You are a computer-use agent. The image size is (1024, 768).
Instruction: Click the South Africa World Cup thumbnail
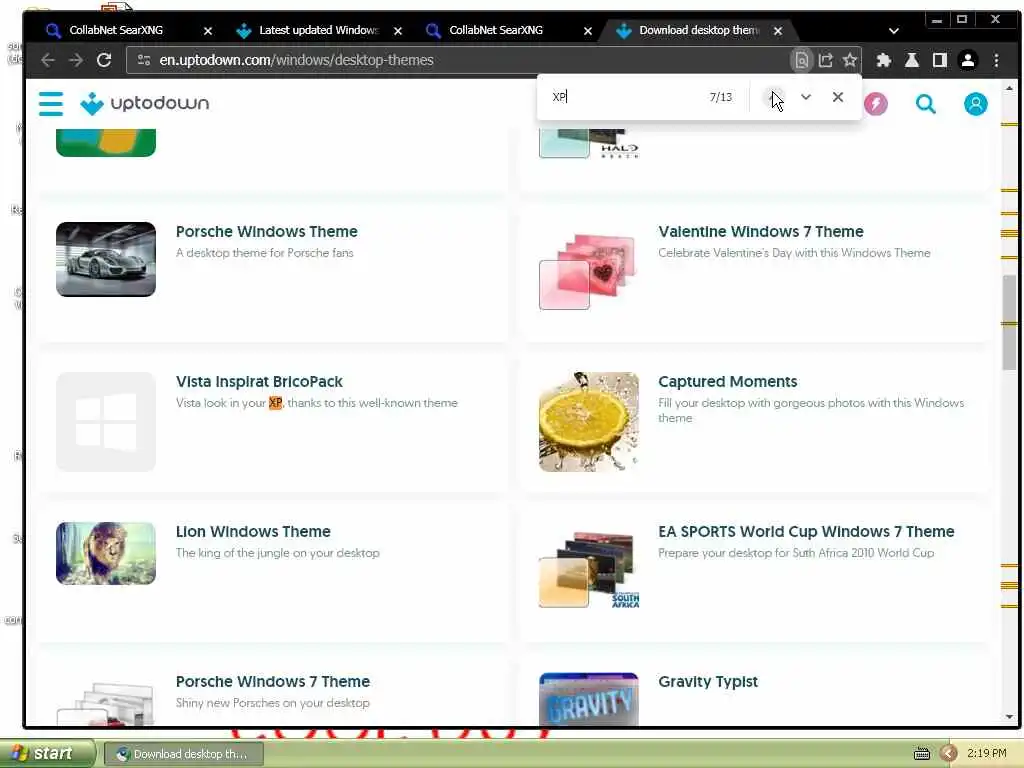[589, 569]
